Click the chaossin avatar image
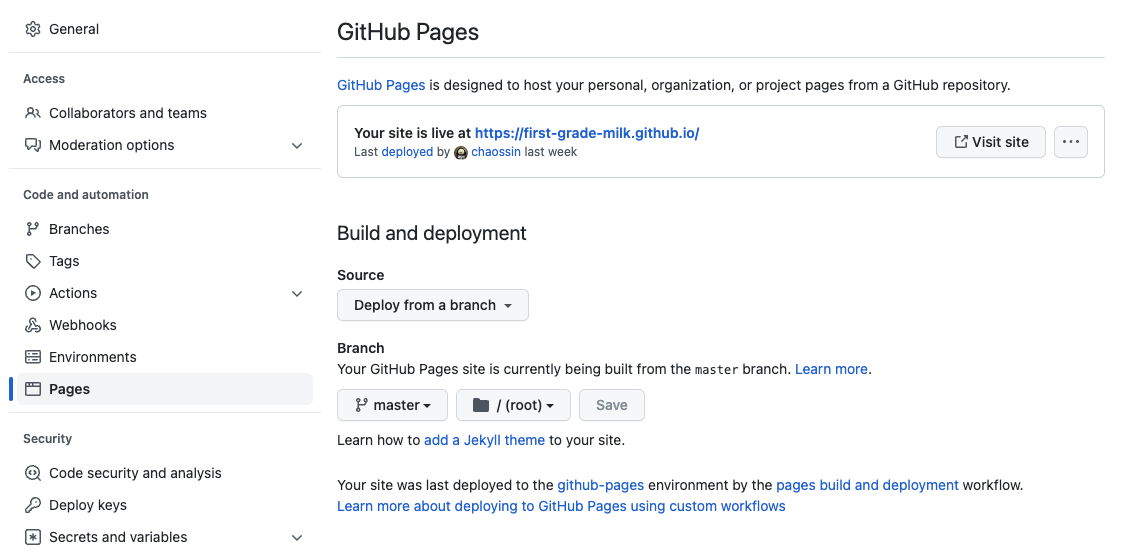Screen dimensions: 1121x554 pos(461,152)
